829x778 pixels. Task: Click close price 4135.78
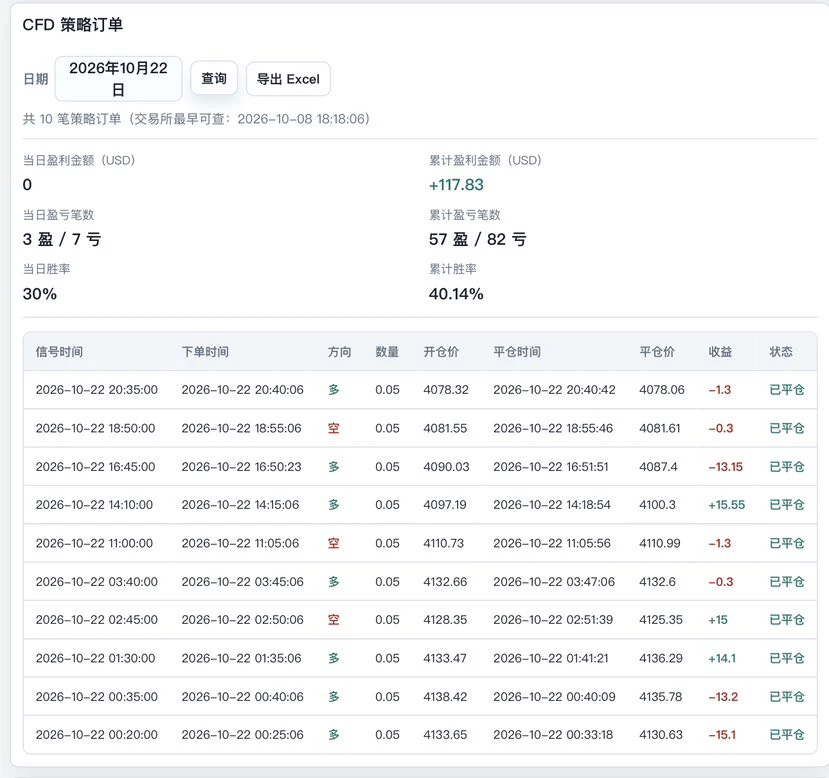660,697
